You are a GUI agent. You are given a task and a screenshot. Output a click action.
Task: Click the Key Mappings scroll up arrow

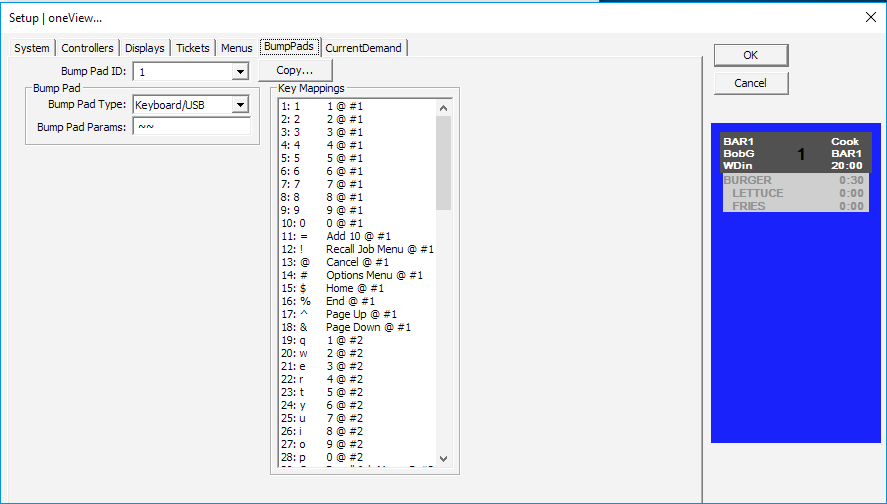coord(444,107)
